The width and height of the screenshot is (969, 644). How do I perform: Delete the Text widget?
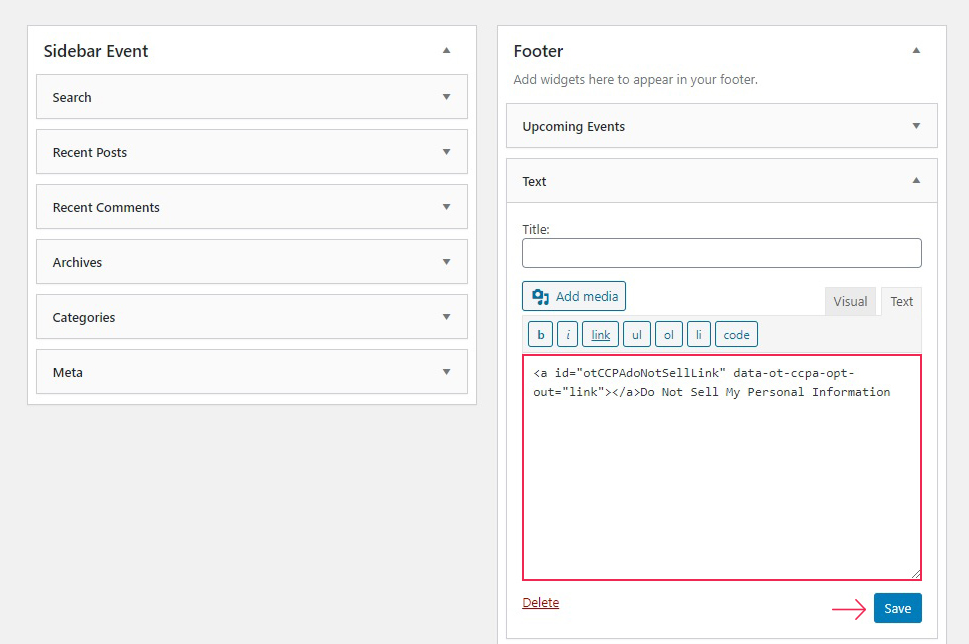tap(540, 603)
